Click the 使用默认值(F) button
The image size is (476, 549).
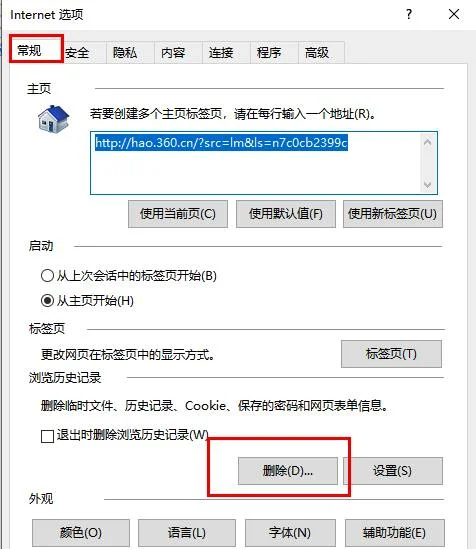click(286, 214)
